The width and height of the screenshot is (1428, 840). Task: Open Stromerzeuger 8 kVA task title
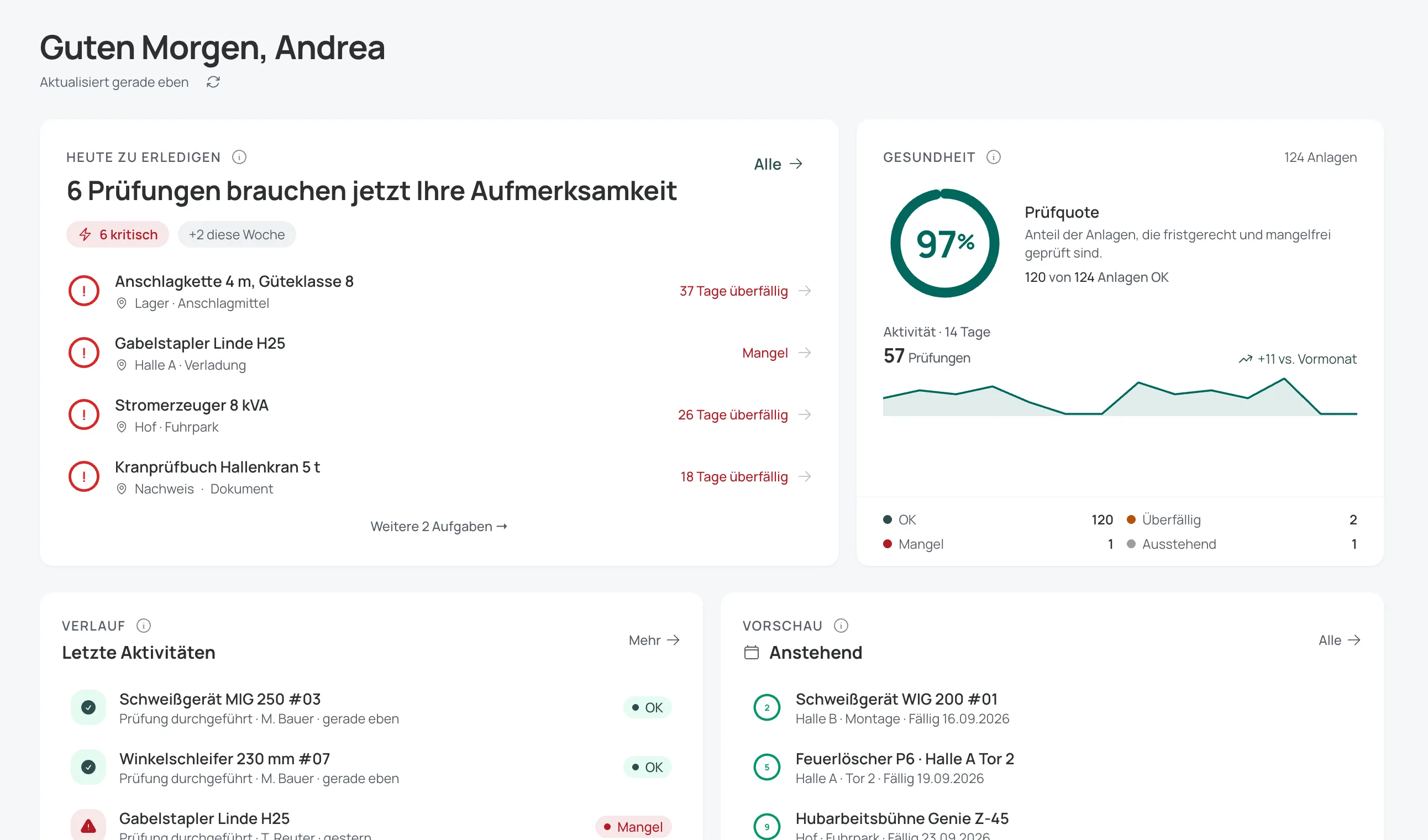(x=192, y=405)
